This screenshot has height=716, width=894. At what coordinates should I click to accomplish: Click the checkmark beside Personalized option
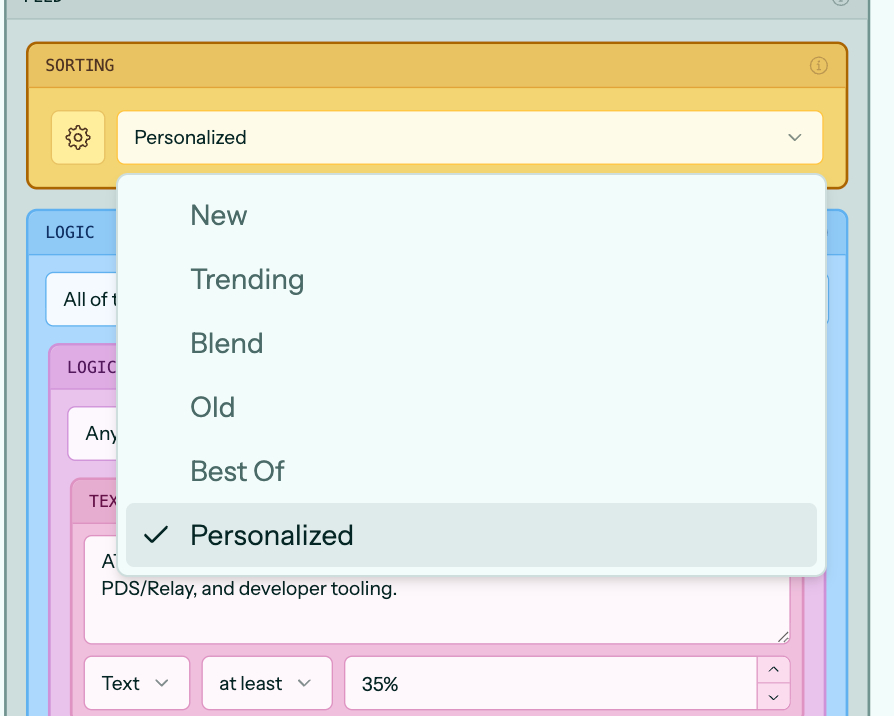pos(155,535)
